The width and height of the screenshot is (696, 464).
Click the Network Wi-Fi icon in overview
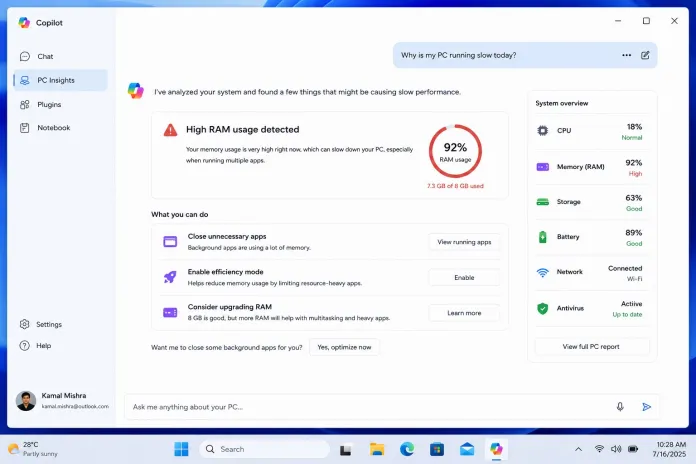542,273
